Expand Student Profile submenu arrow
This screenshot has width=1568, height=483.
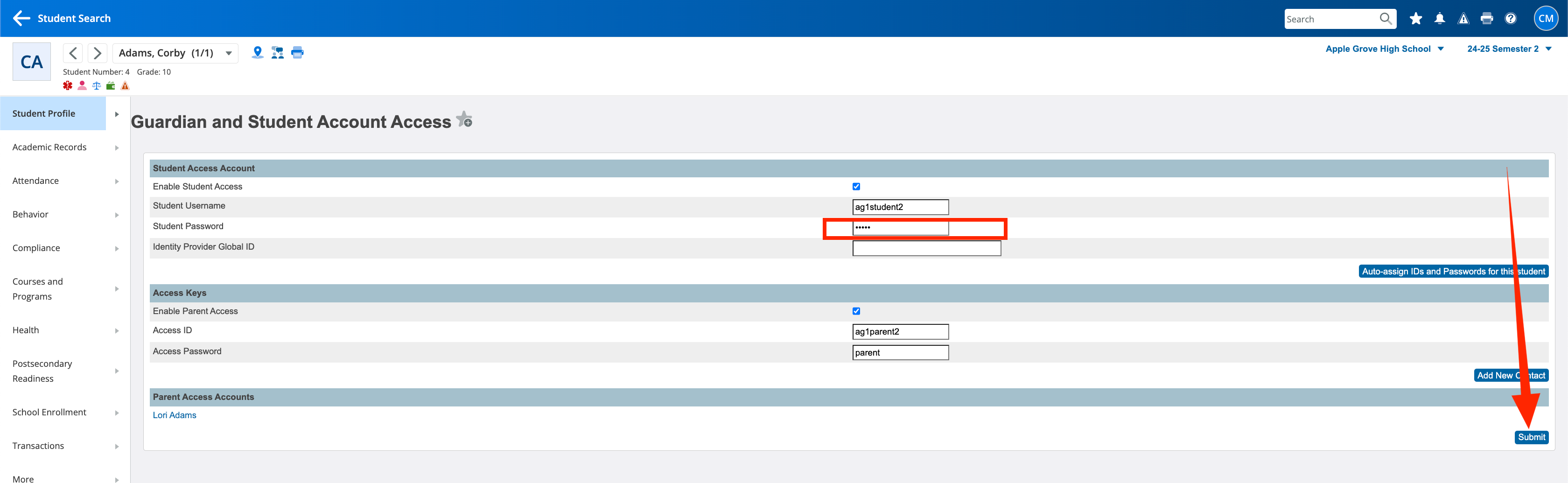(x=117, y=114)
